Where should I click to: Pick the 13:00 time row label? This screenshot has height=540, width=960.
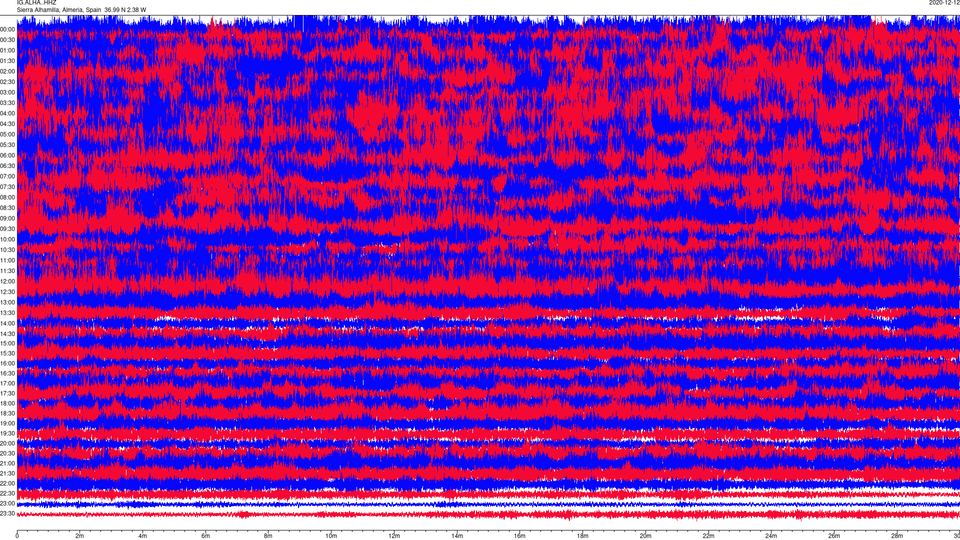click(x=7, y=302)
